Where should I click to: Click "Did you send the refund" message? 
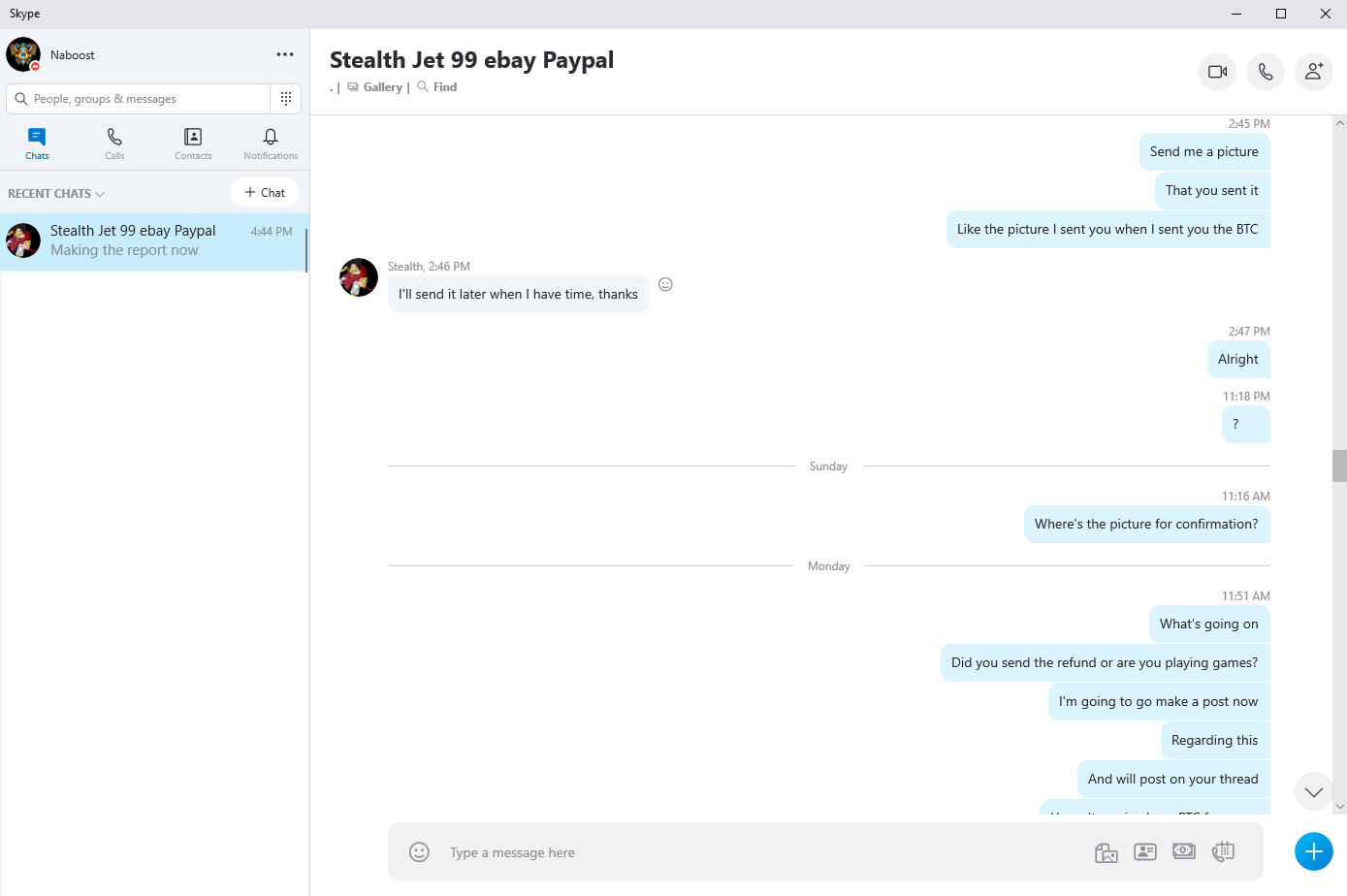[1105, 662]
